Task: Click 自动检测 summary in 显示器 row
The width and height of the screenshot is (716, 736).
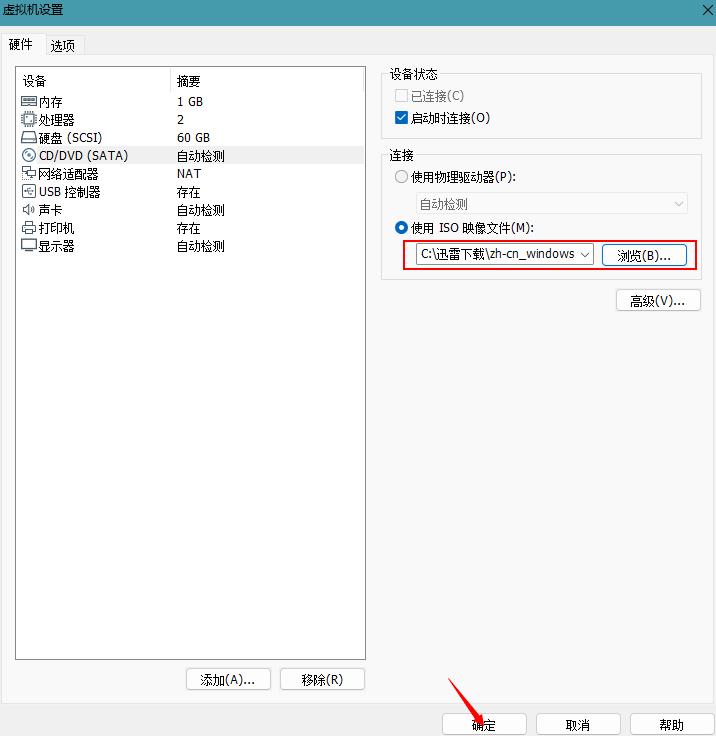Action: 200,246
